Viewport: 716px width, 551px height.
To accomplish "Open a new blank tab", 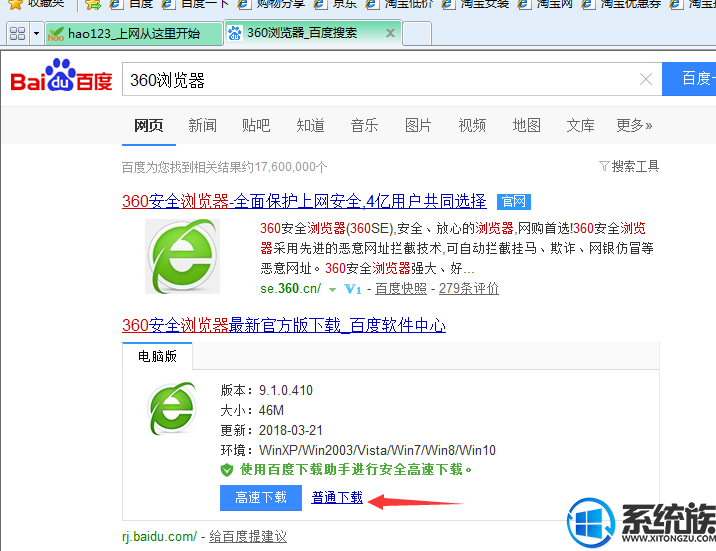I will 417,33.
